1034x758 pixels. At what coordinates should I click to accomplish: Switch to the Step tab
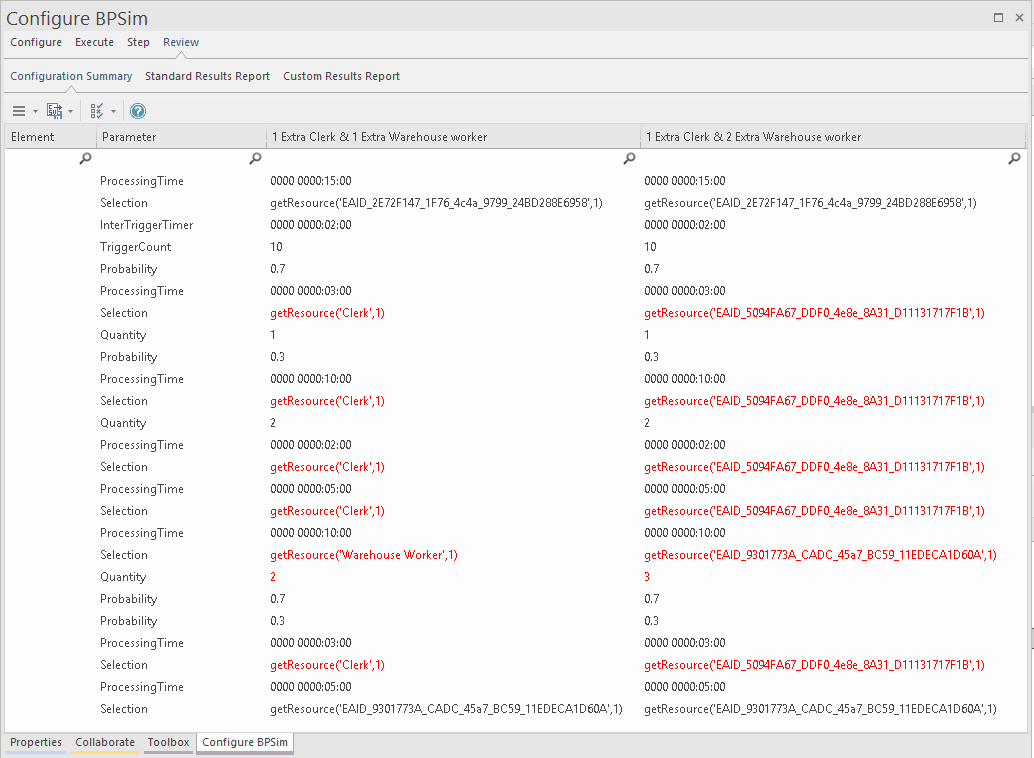point(138,42)
